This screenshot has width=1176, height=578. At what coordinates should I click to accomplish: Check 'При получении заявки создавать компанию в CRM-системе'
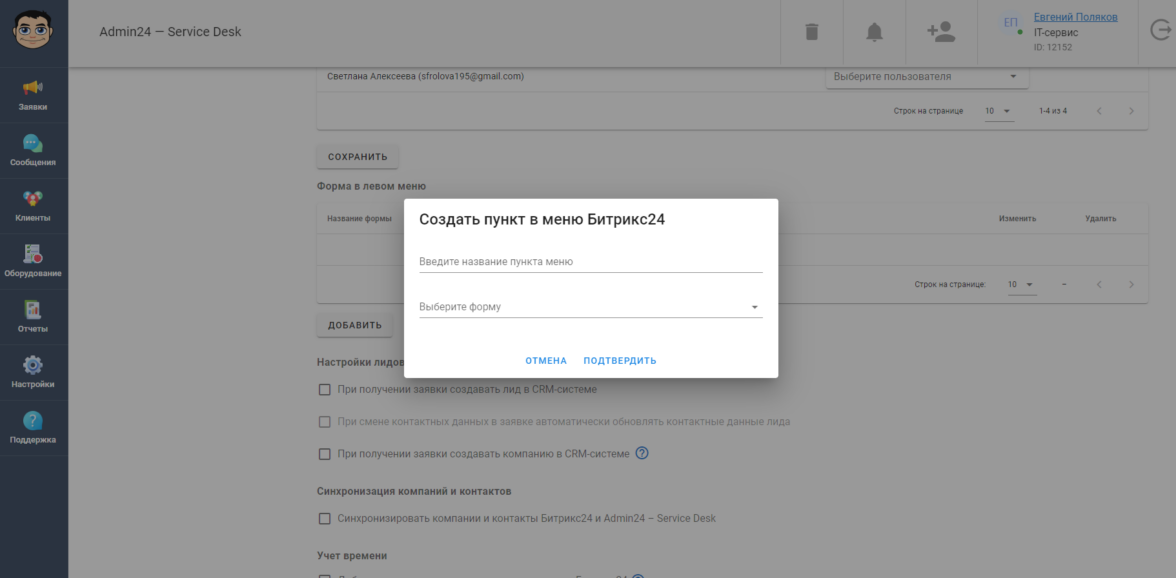pos(324,453)
